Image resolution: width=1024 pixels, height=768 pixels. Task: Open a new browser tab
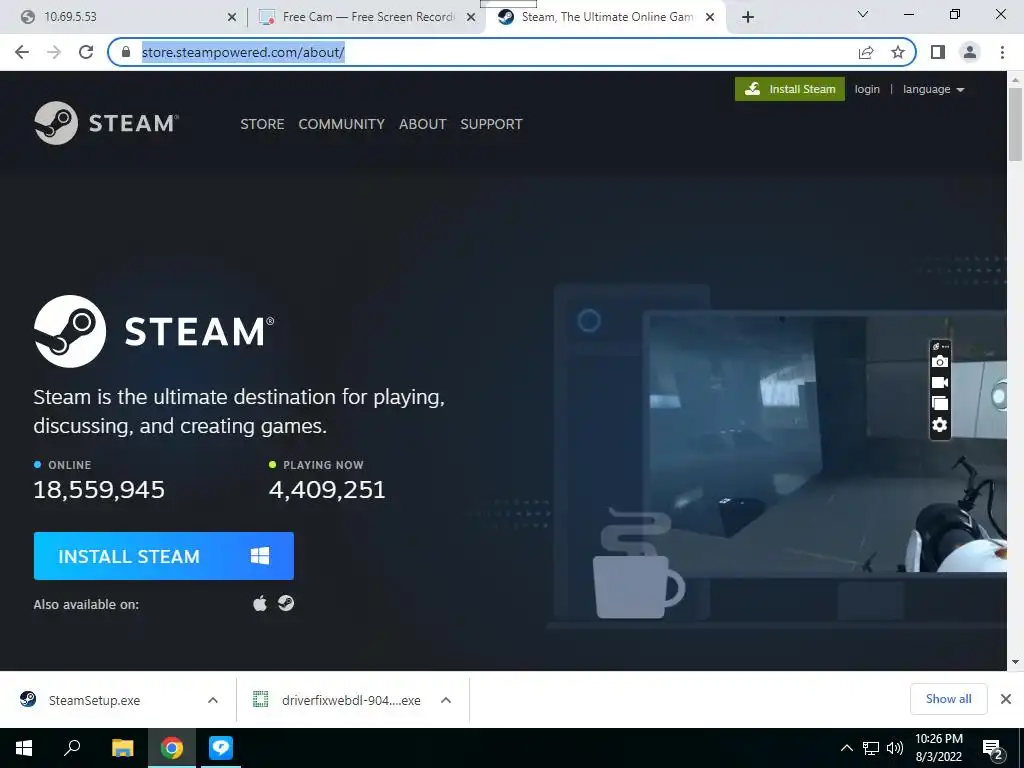coord(748,17)
